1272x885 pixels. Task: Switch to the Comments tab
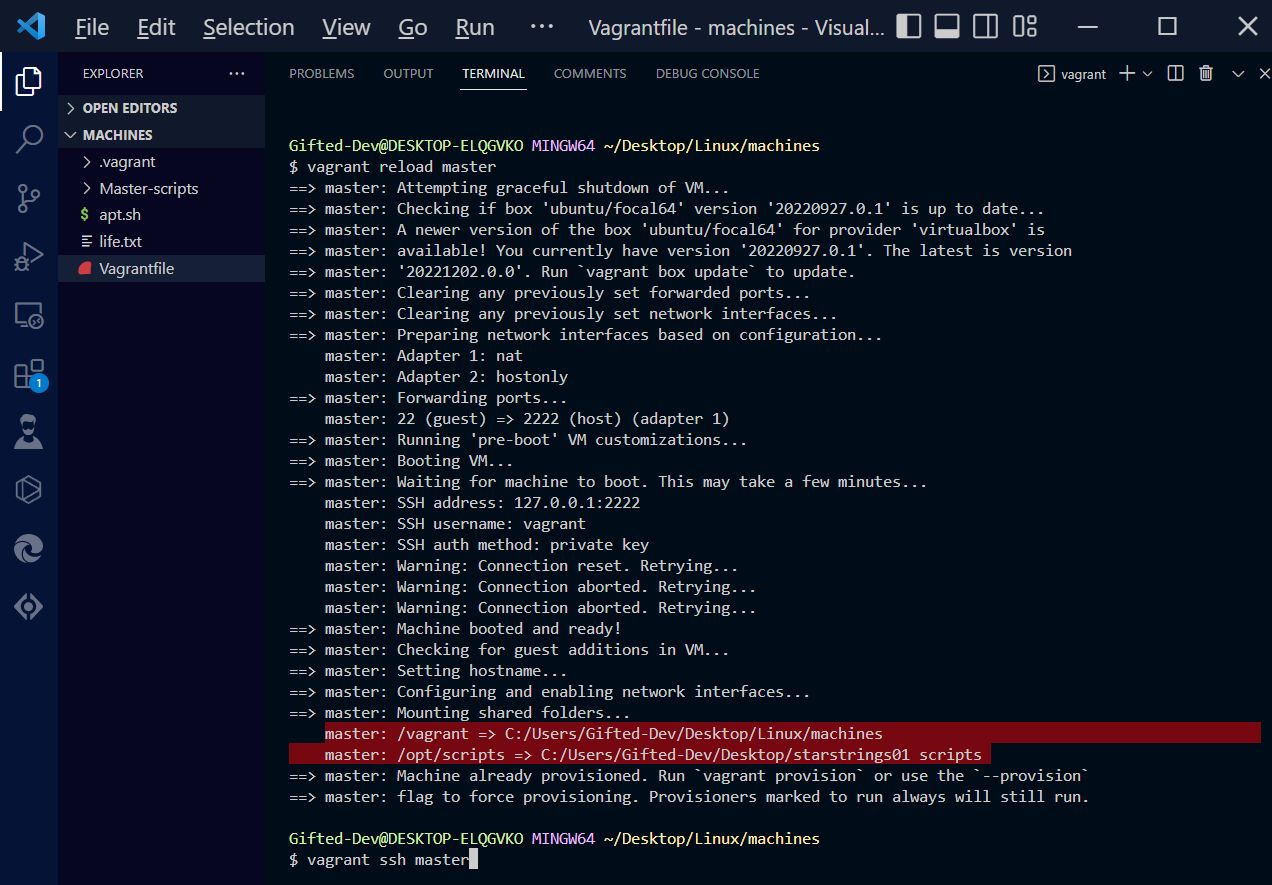590,74
